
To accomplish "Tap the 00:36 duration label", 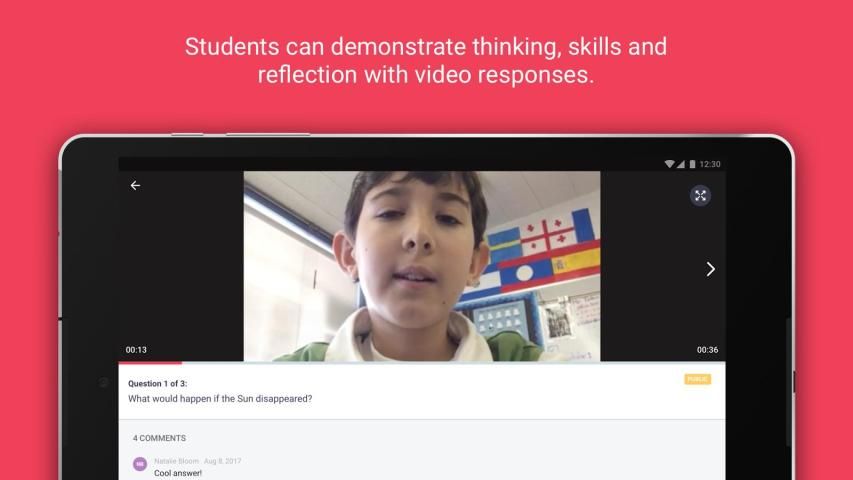I will tap(707, 350).
